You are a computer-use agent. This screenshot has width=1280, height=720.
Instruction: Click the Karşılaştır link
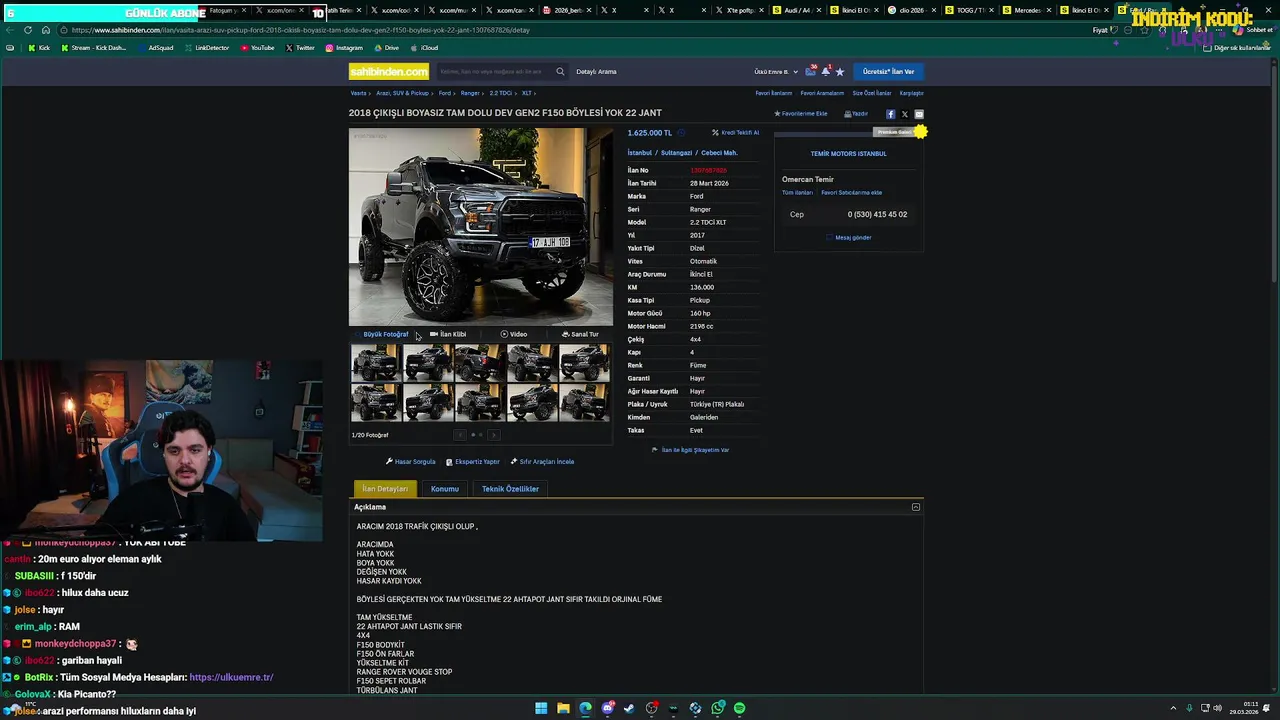tap(911, 93)
